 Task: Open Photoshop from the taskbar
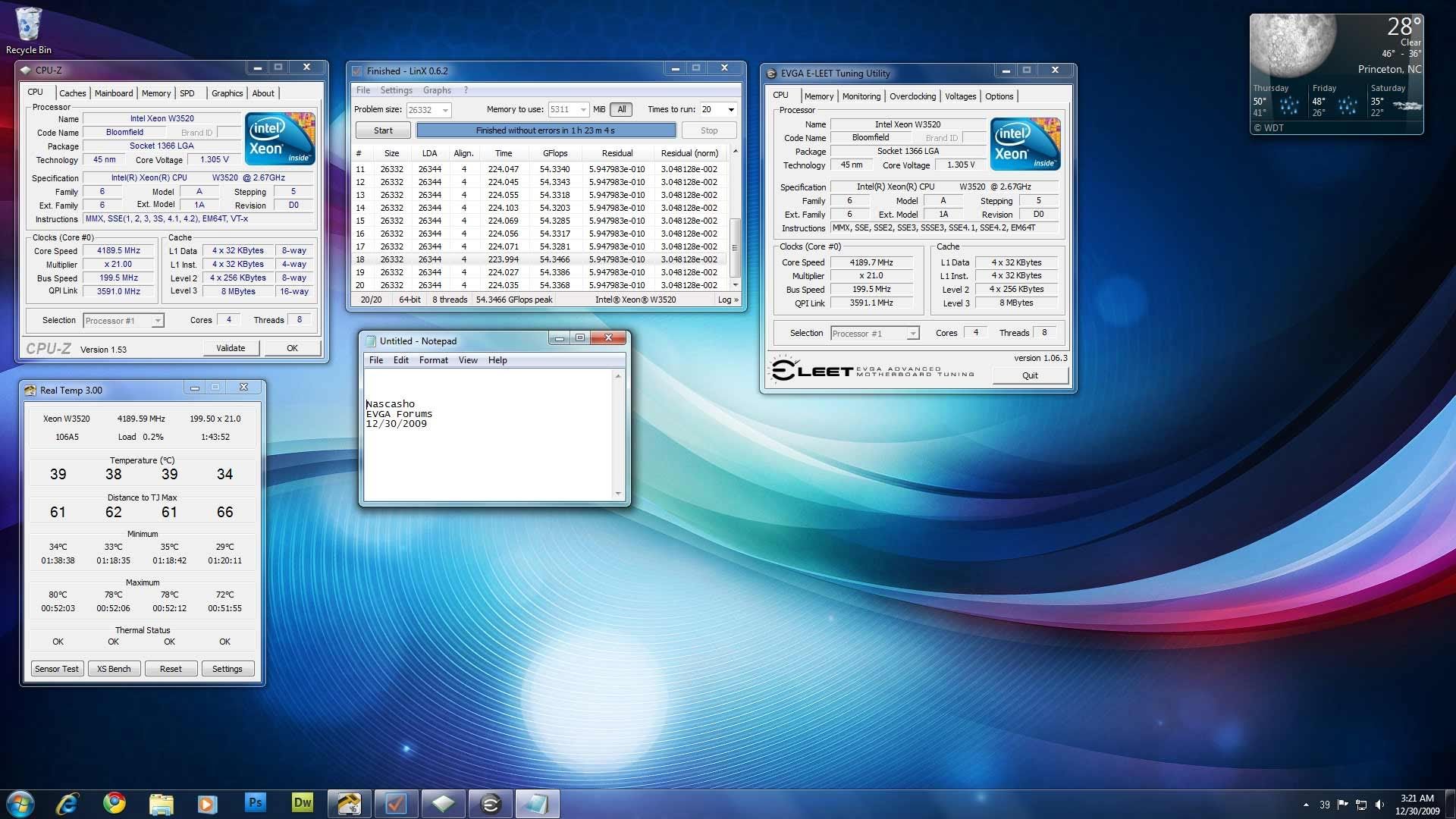coord(256,803)
